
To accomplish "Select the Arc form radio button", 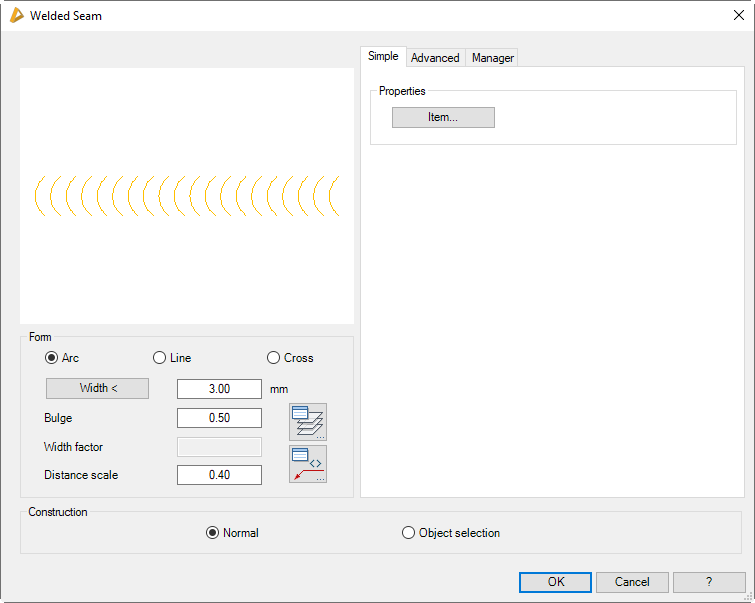I will pyautogui.click(x=52, y=358).
